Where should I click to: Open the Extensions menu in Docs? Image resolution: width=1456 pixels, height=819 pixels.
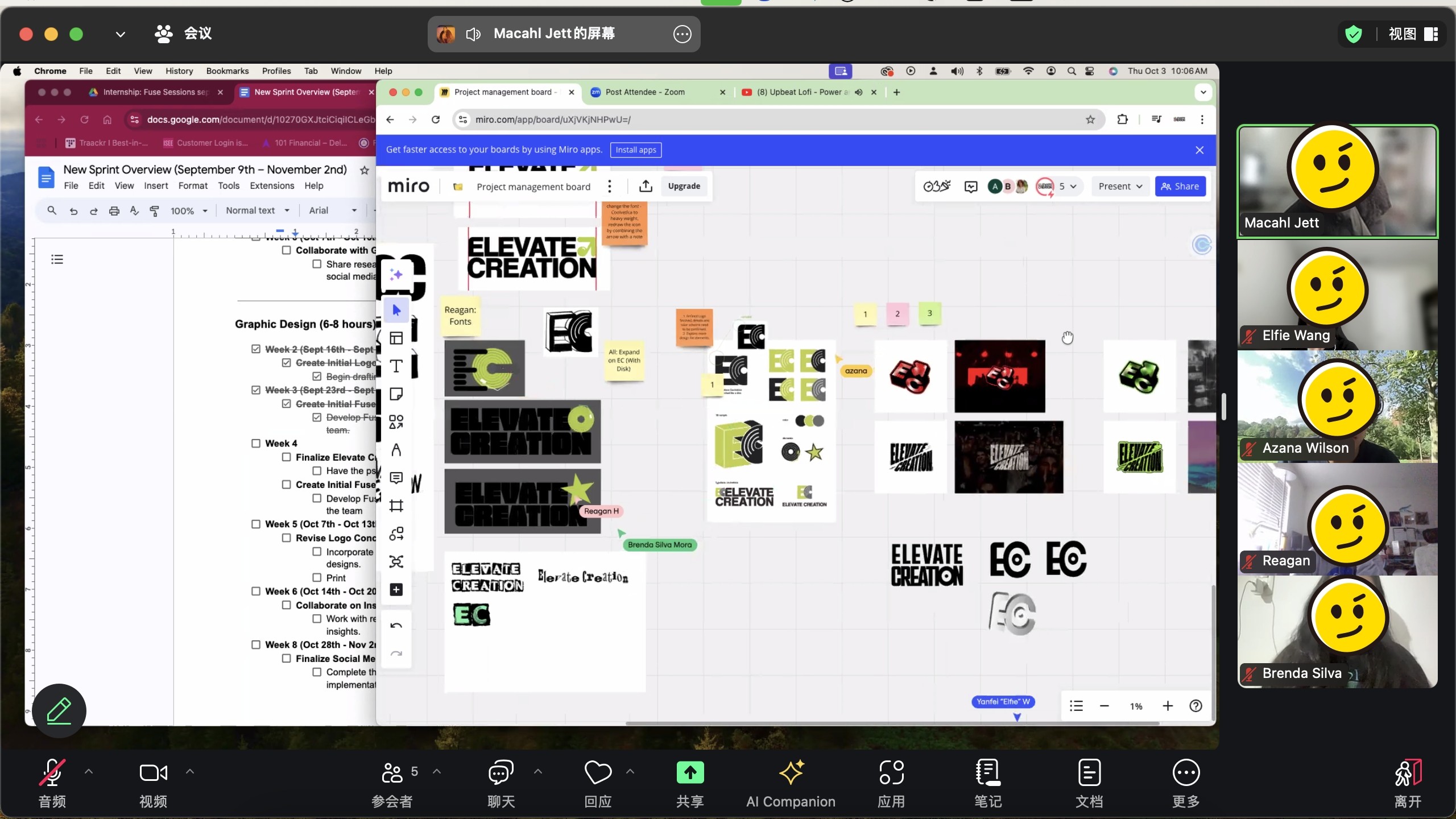(x=272, y=185)
